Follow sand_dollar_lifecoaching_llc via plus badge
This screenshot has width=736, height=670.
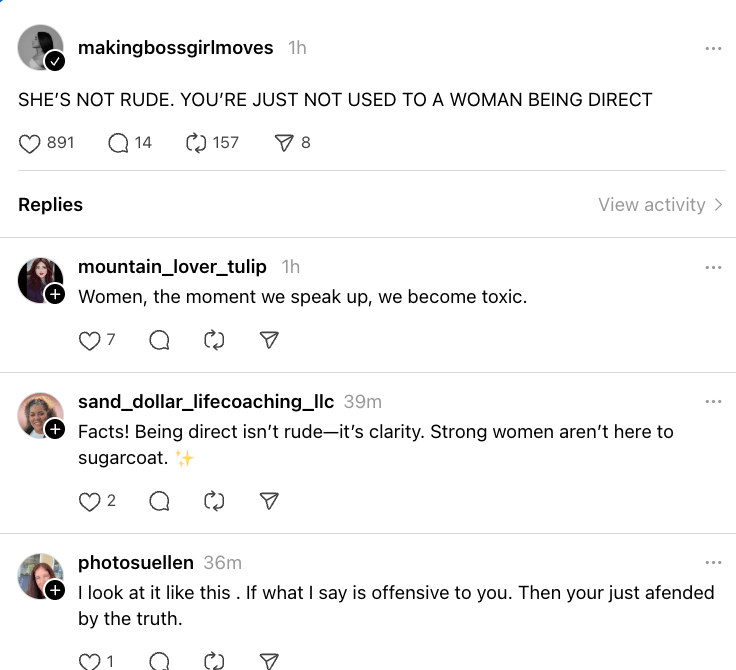click(x=56, y=429)
